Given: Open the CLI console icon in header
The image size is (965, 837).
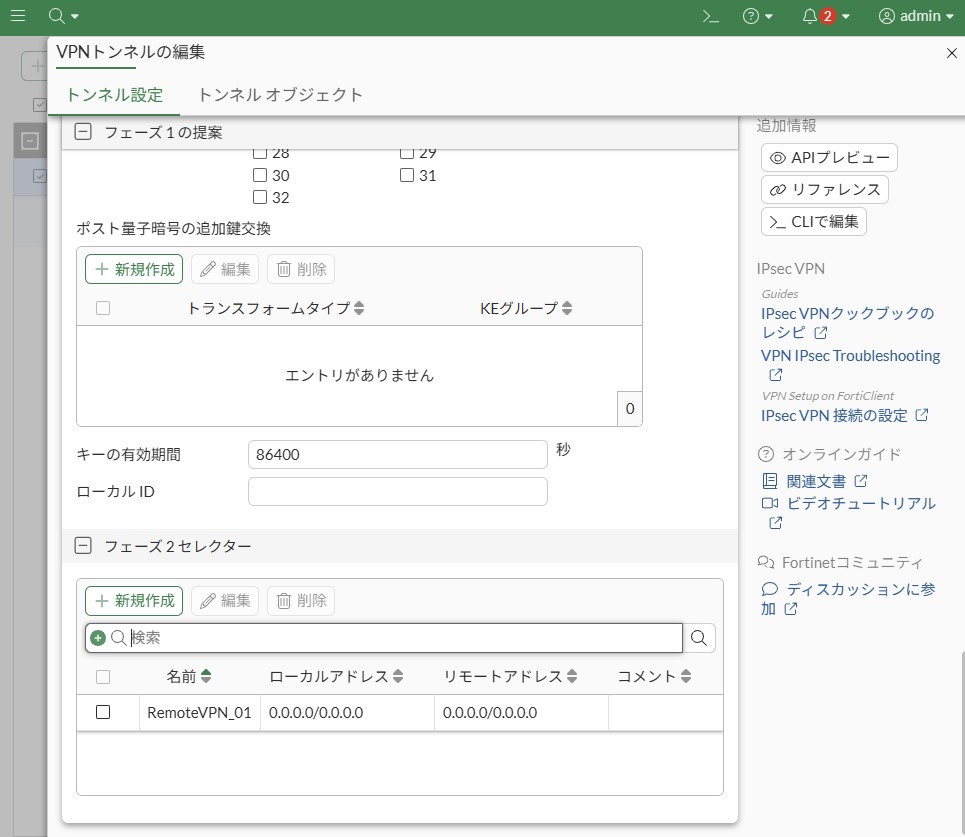Looking at the screenshot, I should 710,16.
